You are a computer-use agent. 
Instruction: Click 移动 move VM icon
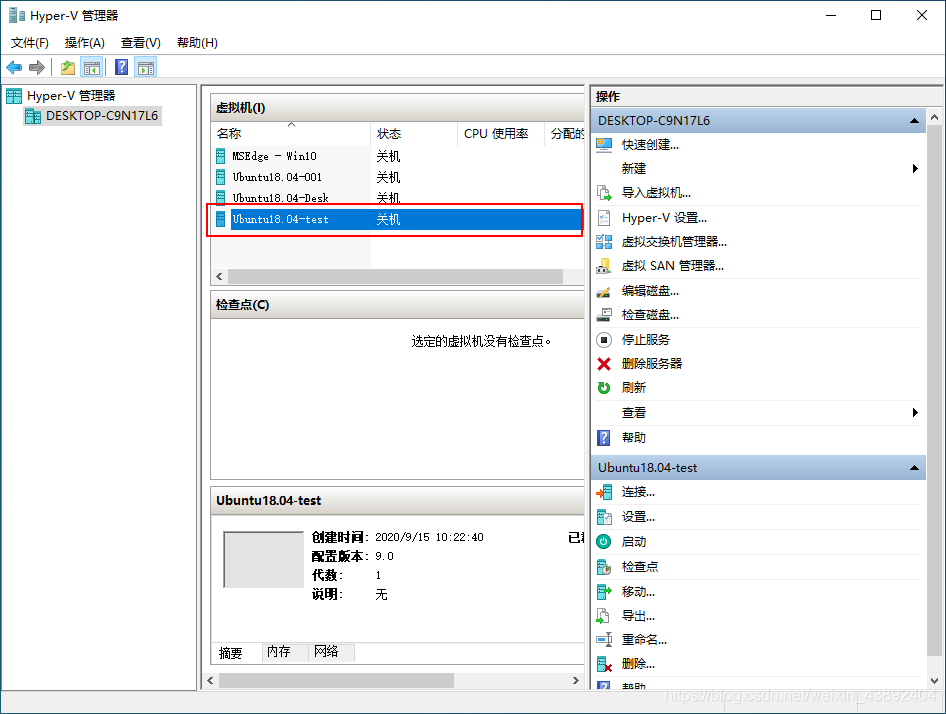click(604, 592)
